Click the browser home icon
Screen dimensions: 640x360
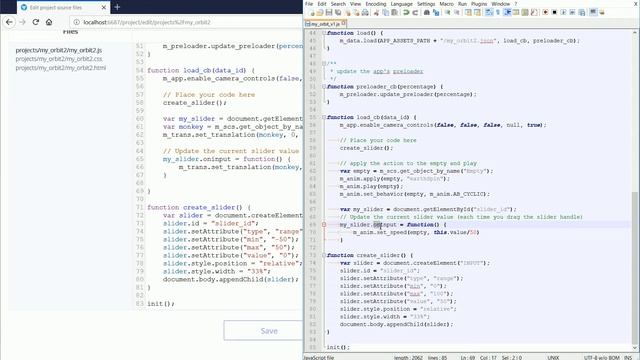(49, 22)
